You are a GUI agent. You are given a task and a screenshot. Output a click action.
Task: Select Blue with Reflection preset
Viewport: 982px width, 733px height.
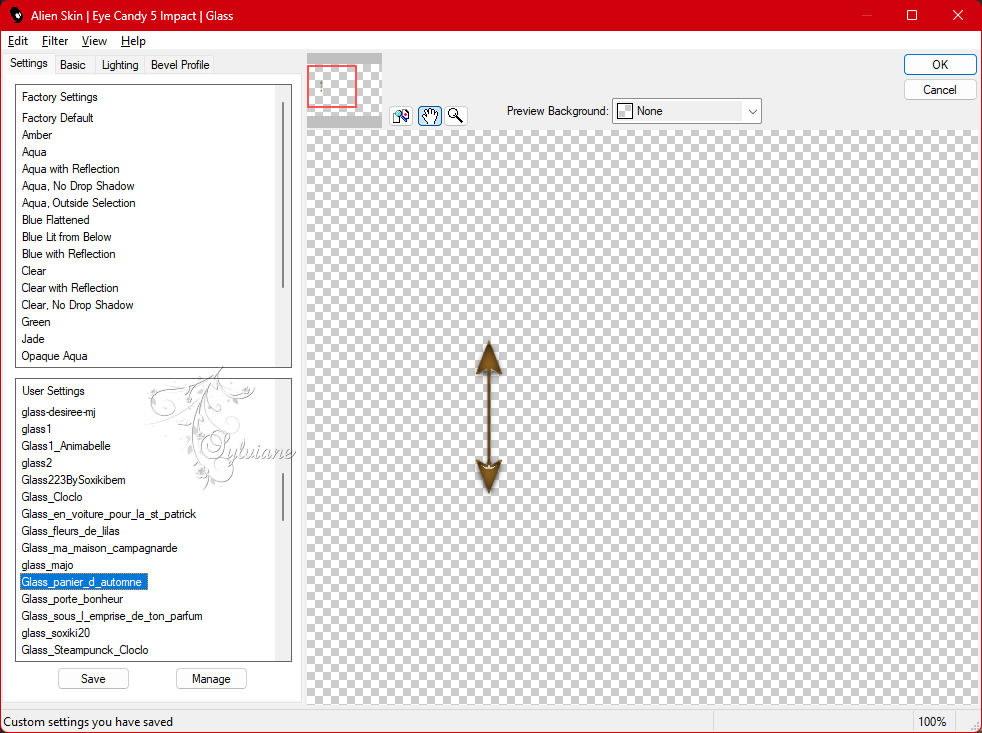pos(69,254)
